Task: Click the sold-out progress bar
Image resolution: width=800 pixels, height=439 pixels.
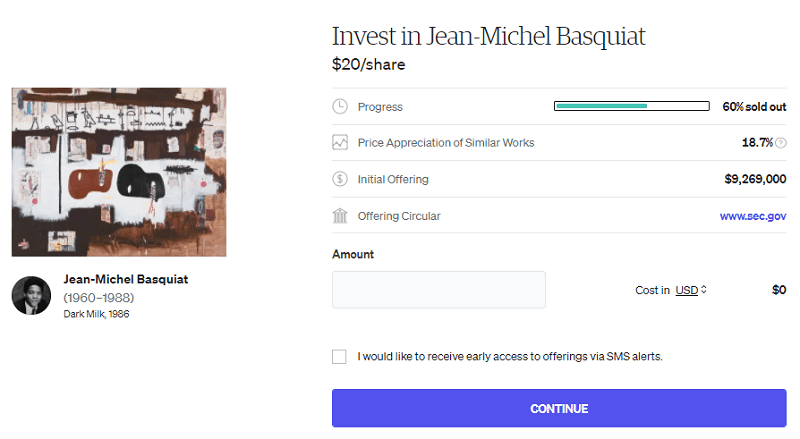Action: click(631, 106)
